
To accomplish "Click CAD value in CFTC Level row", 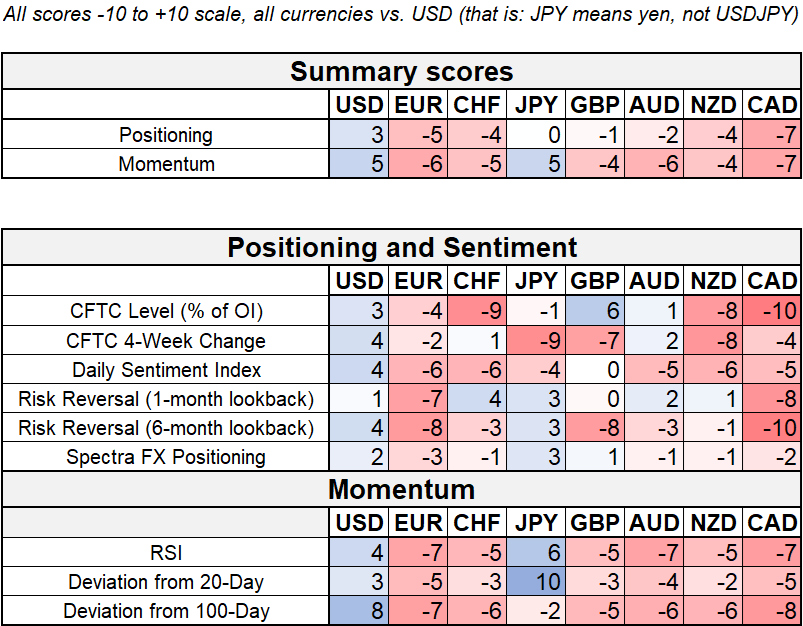I will (772, 311).
